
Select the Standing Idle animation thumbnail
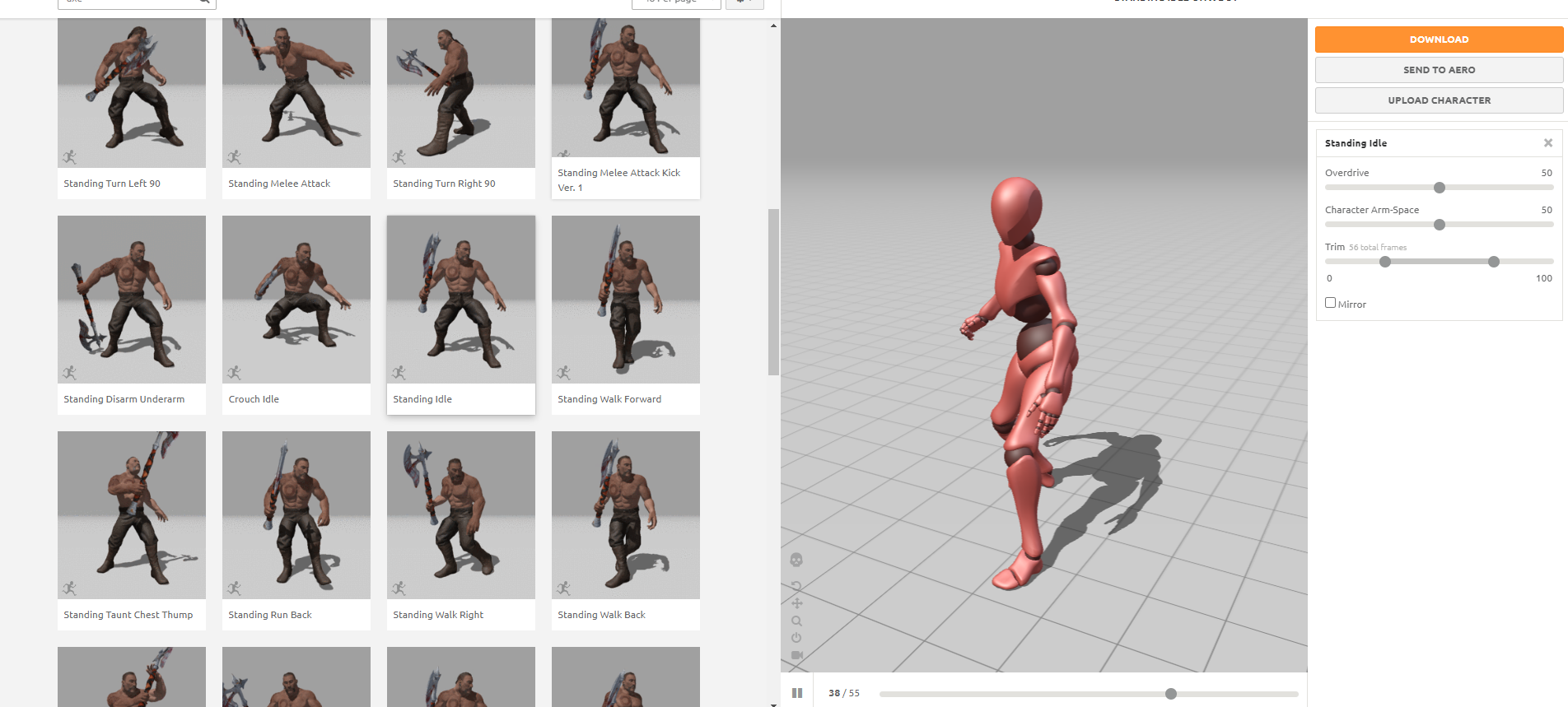coord(461,300)
